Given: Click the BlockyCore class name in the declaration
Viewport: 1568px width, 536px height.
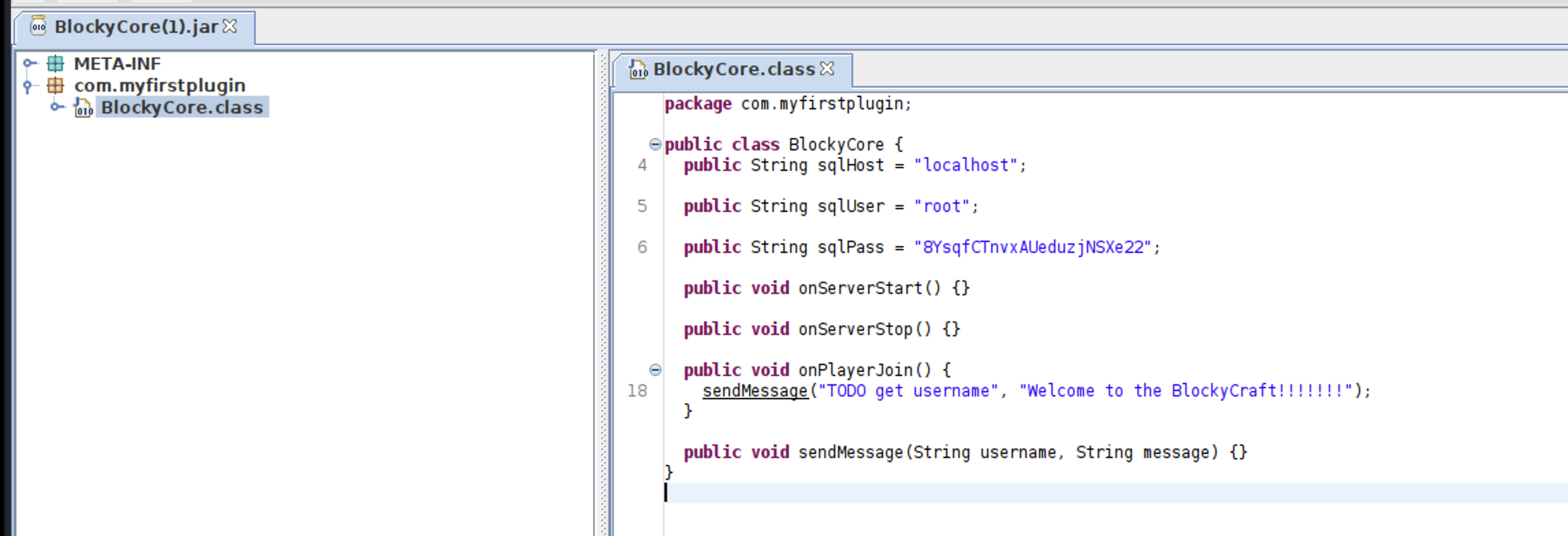Looking at the screenshot, I should (x=836, y=144).
